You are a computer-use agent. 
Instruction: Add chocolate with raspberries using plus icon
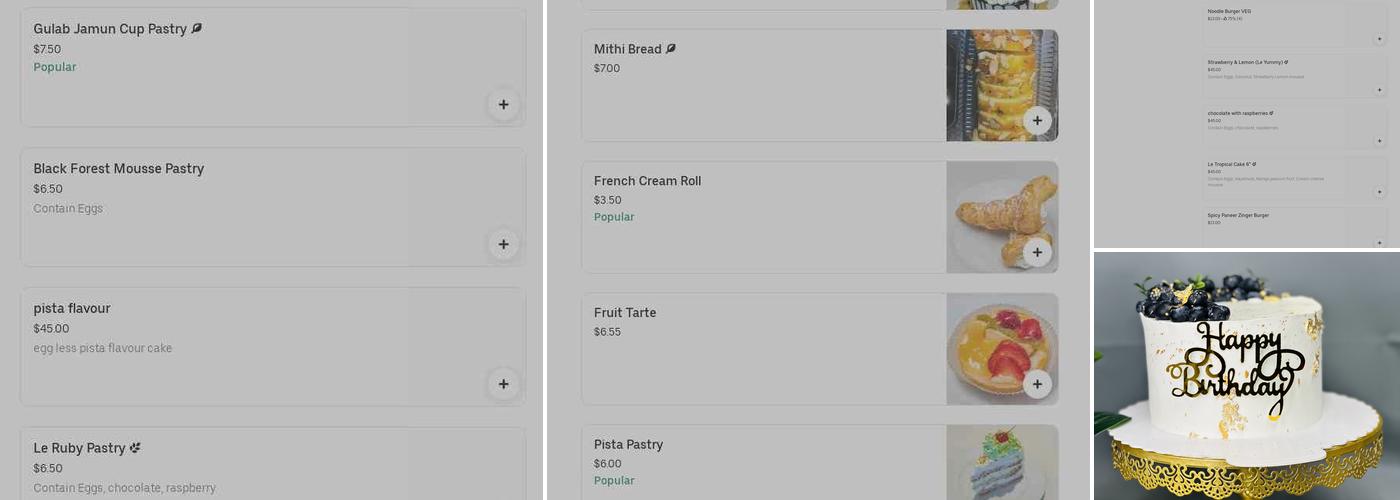(1379, 141)
